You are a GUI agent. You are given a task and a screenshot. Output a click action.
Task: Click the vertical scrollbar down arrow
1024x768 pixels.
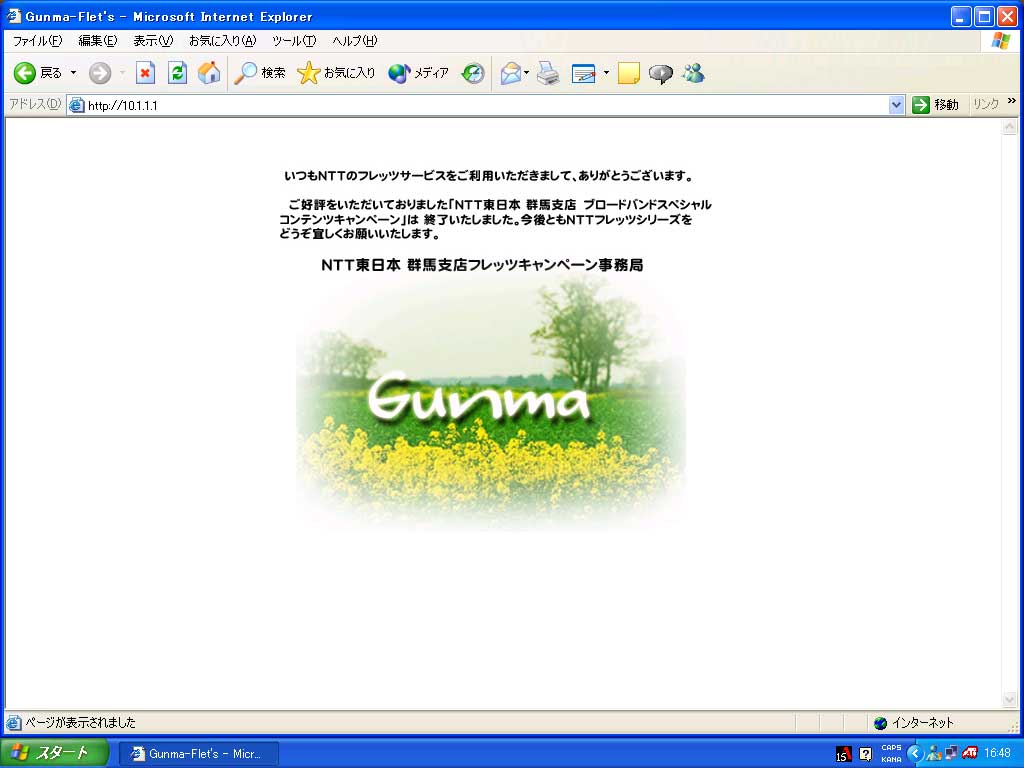1010,700
